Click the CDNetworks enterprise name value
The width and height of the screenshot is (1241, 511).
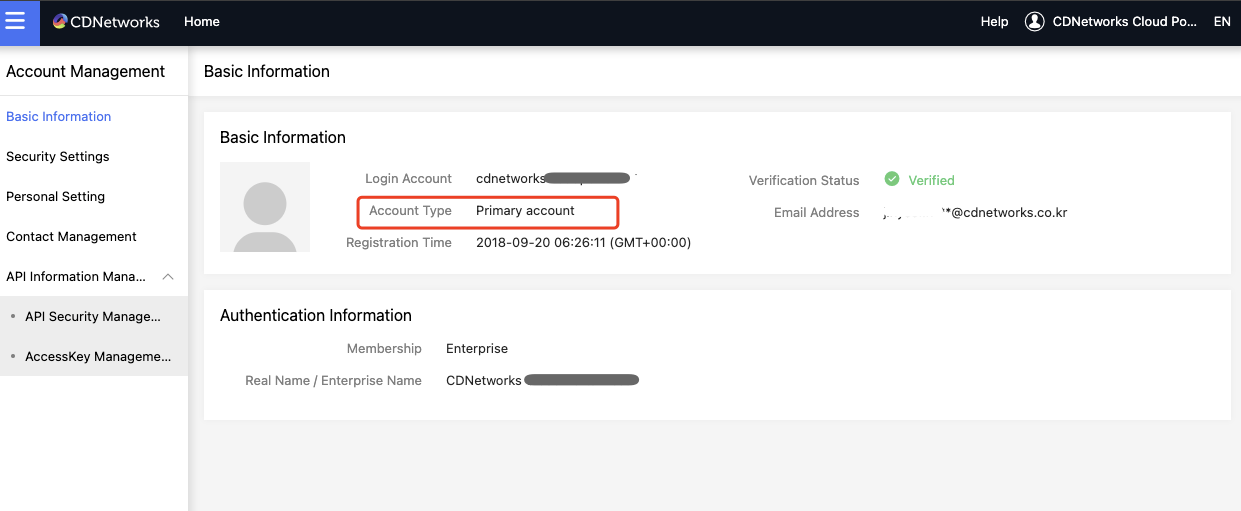point(542,381)
